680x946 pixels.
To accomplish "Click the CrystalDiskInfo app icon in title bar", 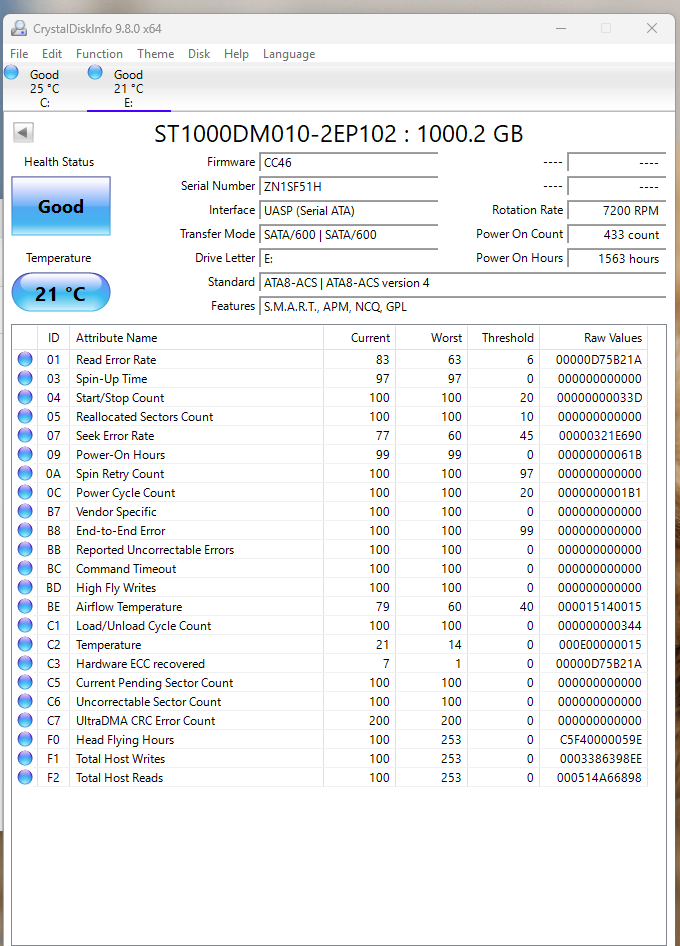I will coord(19,28).
